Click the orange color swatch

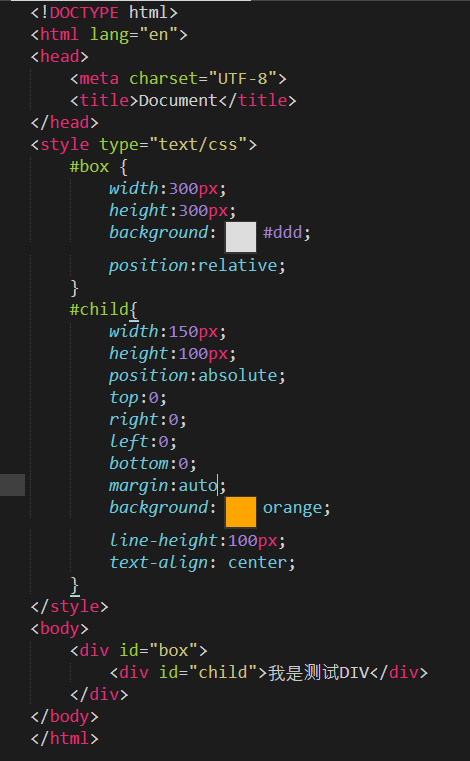241,512
